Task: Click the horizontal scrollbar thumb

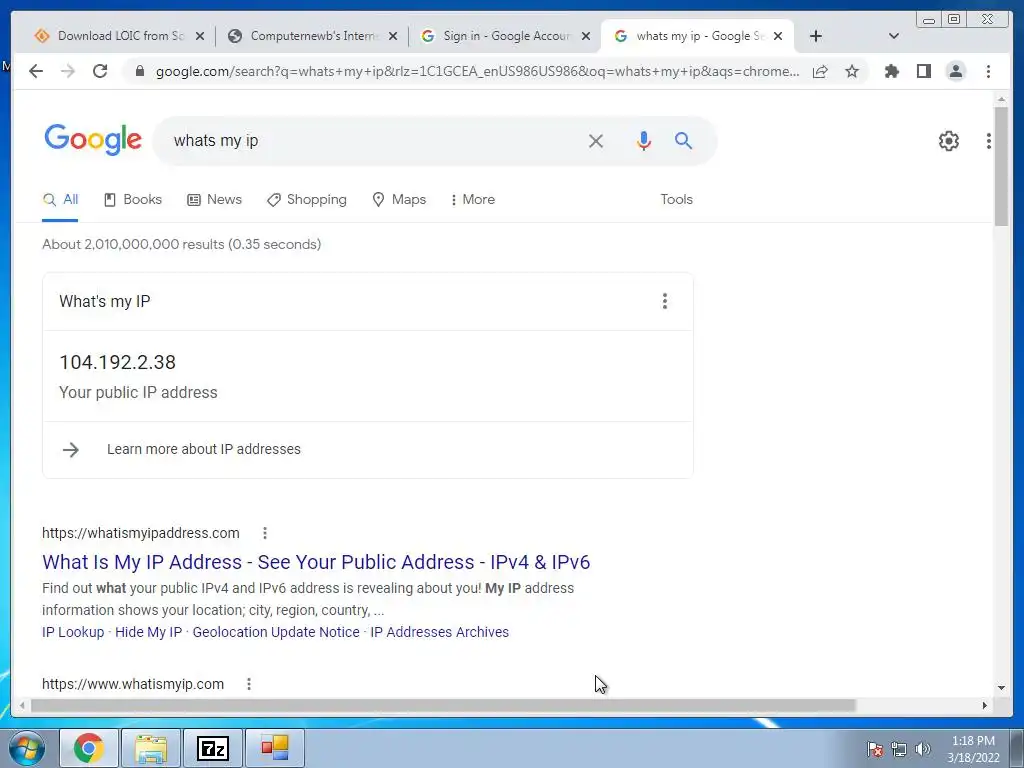Action: click(x=443, y=705)
